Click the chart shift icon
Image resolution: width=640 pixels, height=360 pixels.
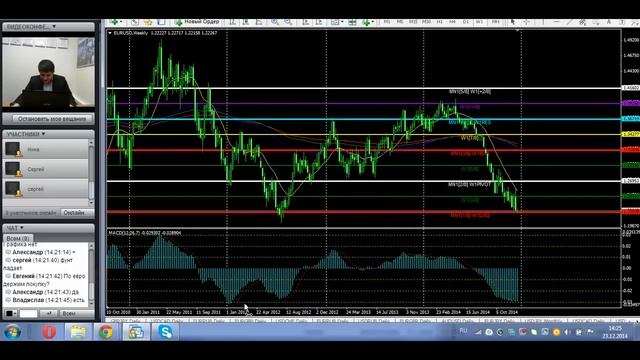pos(319,22)
